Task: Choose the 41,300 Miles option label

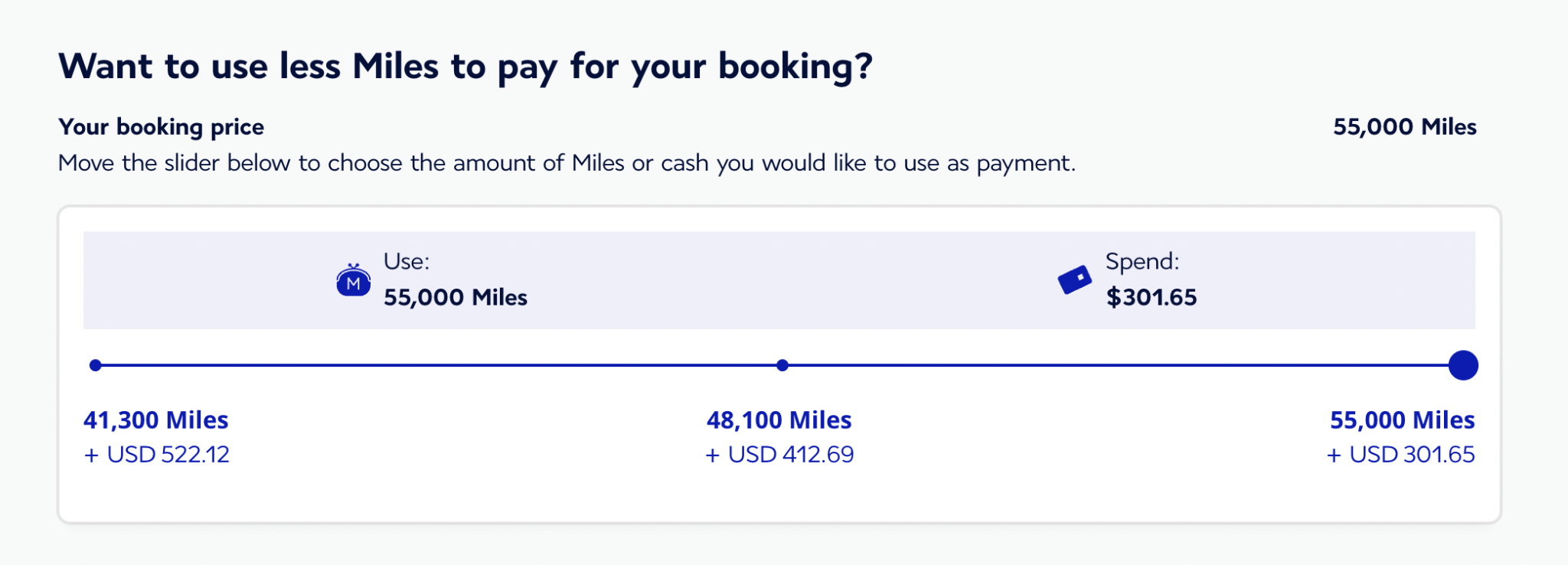Action: pos(156,420)
